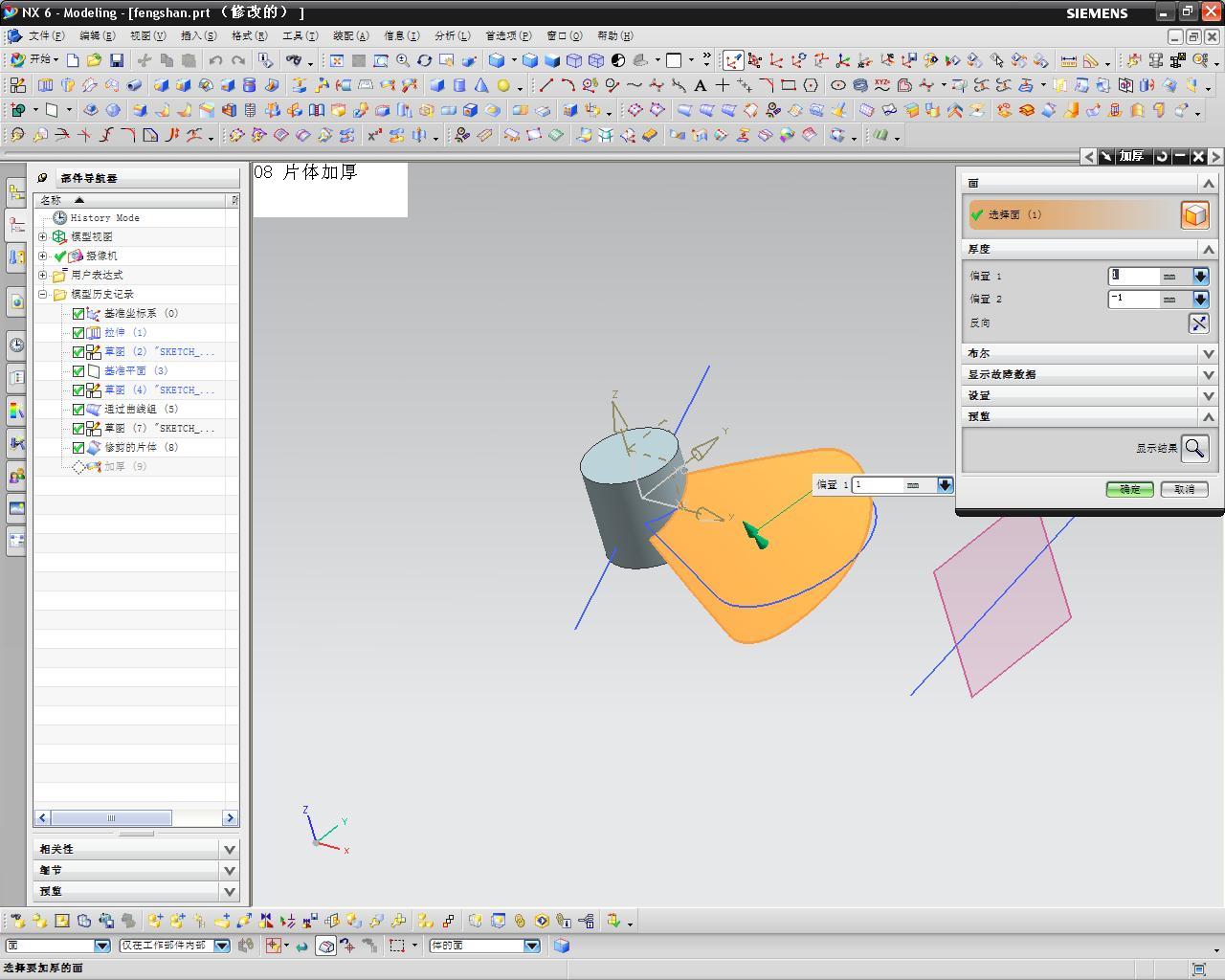Click the Expressions x² icon
The image size is (1225, 980).
pos(374,136)
